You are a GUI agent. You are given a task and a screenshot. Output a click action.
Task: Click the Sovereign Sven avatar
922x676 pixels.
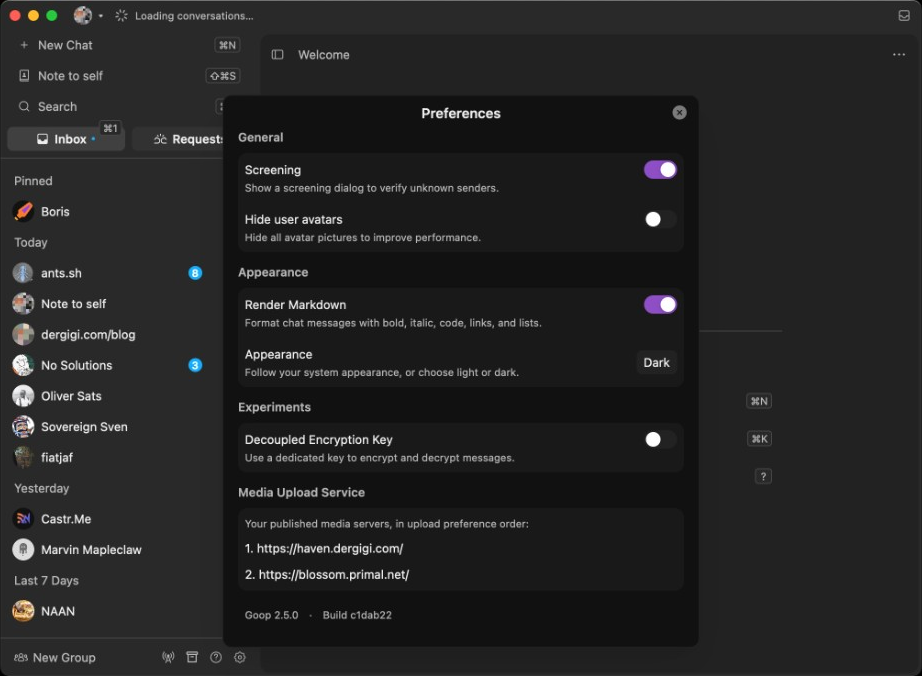[x=24, y=427]
